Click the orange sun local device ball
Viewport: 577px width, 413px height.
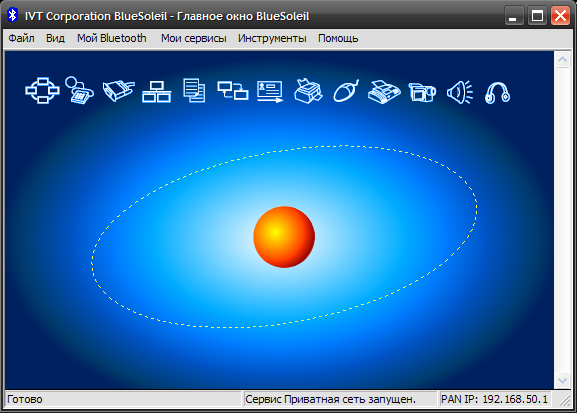(284, 237)
